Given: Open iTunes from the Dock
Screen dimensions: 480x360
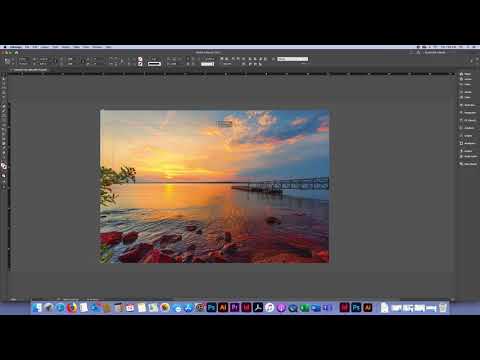Looking at the screenshot, I should coord(269,307).
